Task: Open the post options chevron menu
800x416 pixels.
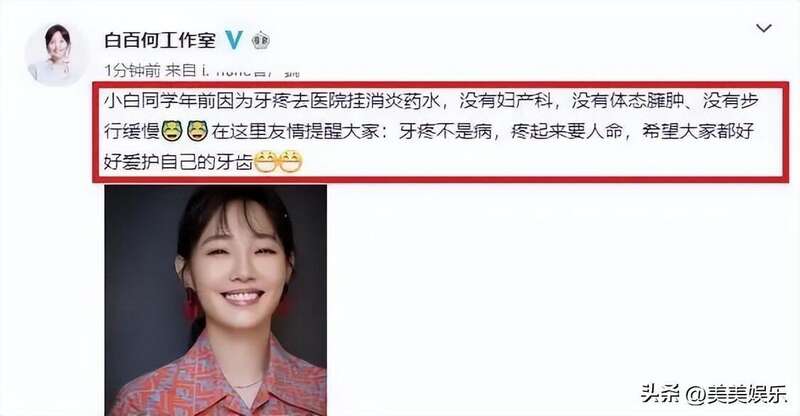Action: [763, 28]
